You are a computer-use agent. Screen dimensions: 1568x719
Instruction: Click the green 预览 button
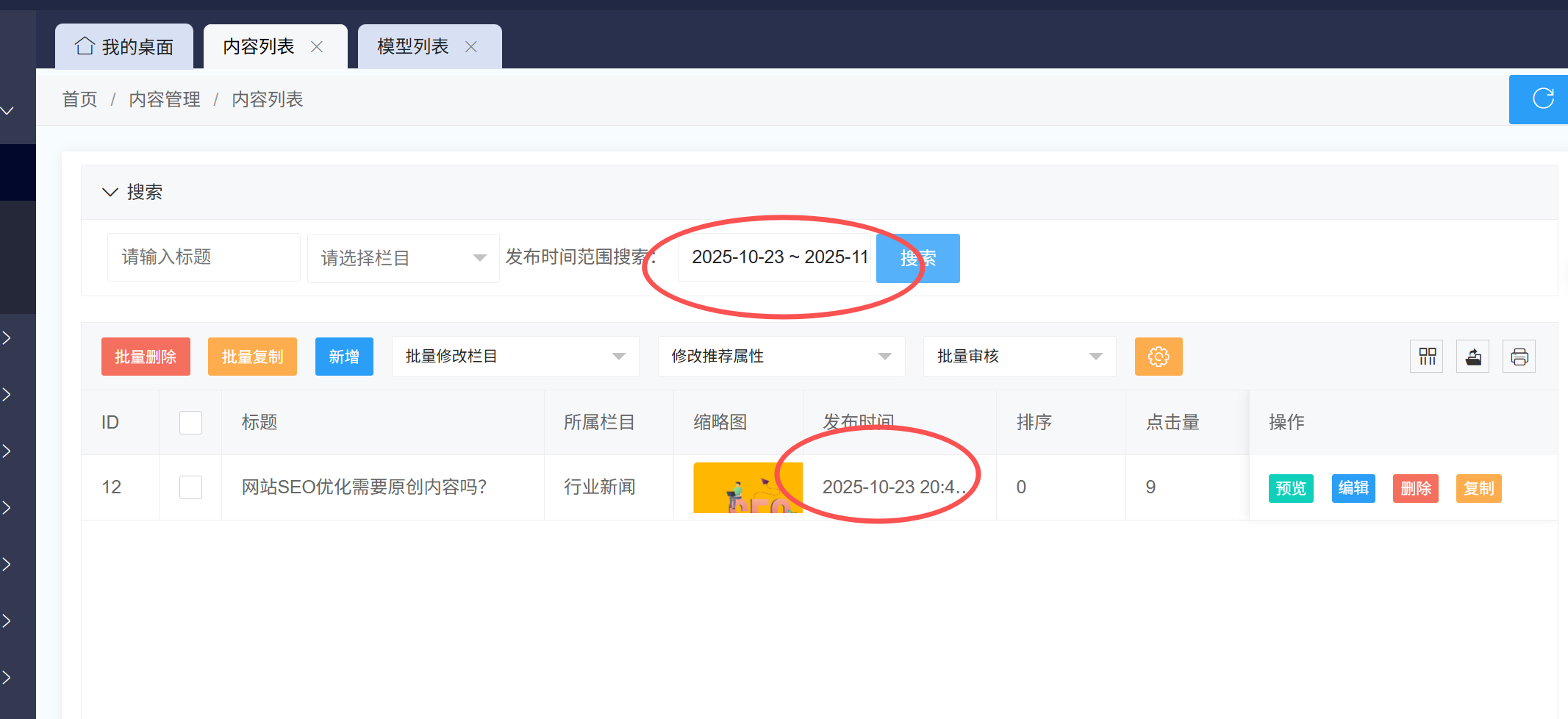[1290, 488]
